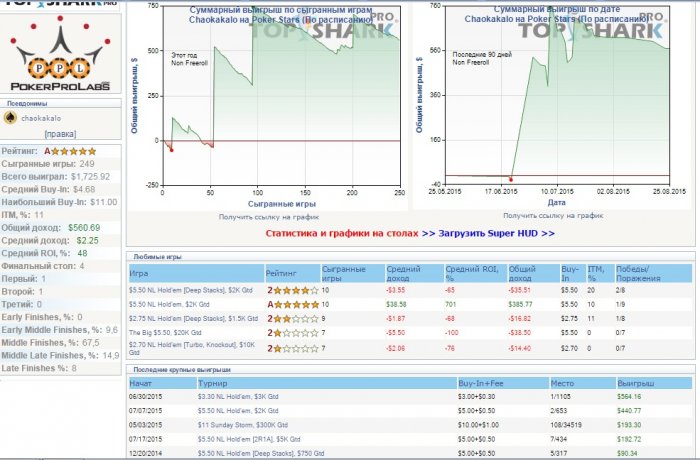
Task: Click the games-played winnings chart
Action: [x=281, y=96]
